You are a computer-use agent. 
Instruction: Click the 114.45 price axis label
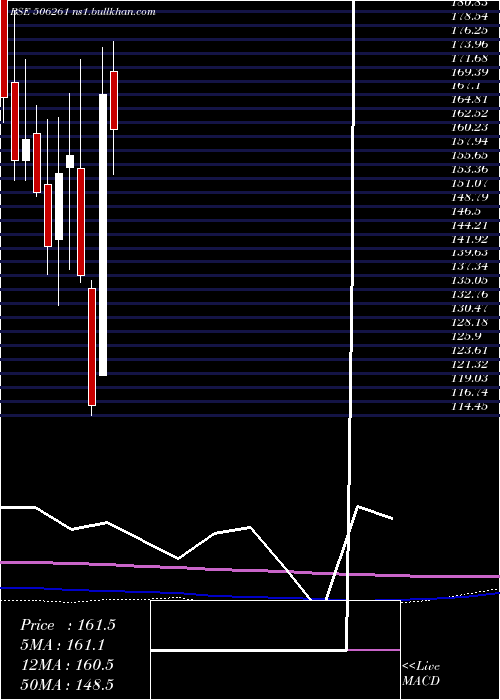click(470, 406)
